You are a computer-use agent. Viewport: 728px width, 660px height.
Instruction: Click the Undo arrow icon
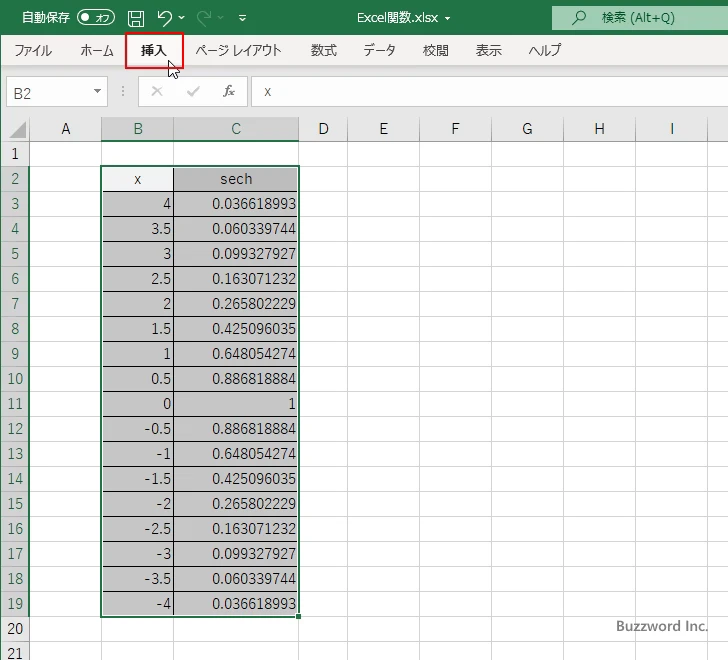tap(164, 18)
